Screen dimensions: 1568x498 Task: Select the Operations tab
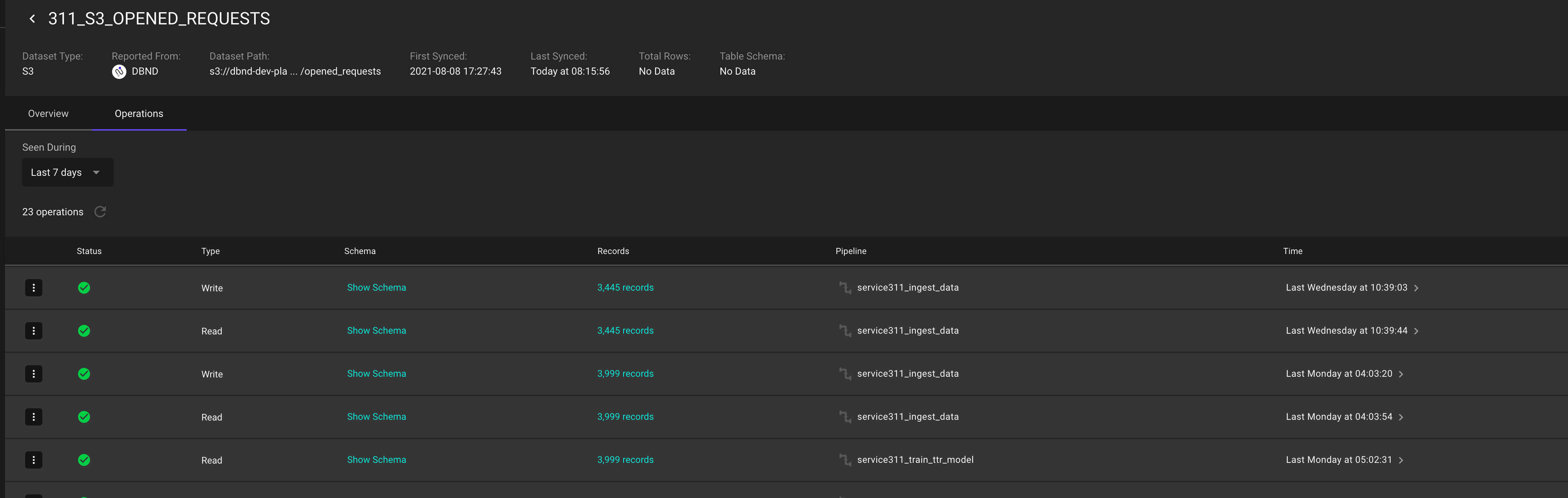point(139,114)
